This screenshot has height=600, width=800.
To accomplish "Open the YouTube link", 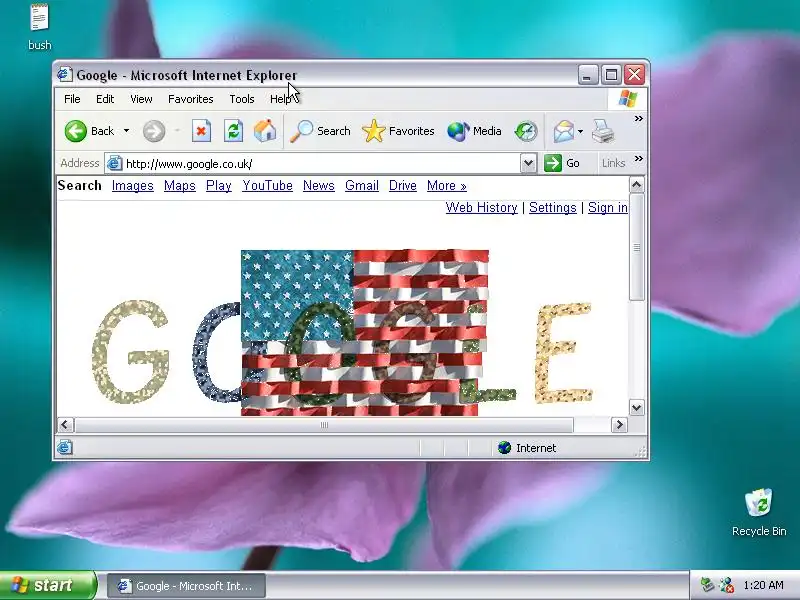I will 267,186.
